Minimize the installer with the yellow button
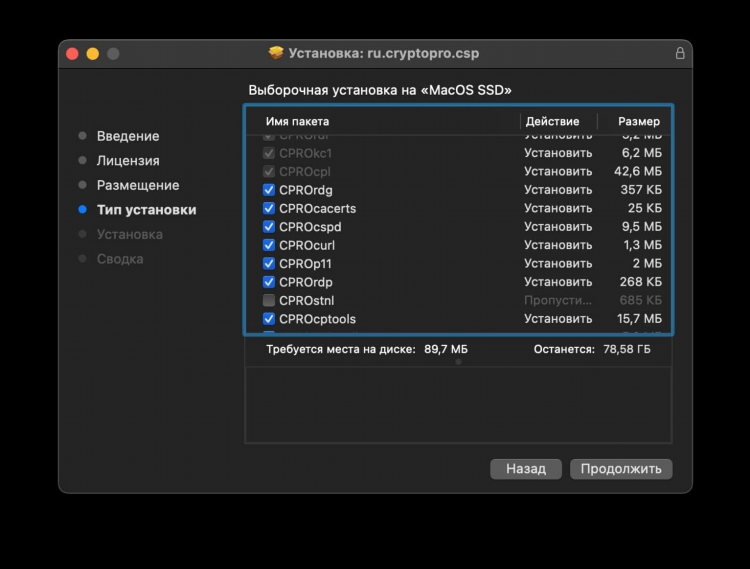Image resolution: width=750 pixels, height=569 pixels. point(93,54)
